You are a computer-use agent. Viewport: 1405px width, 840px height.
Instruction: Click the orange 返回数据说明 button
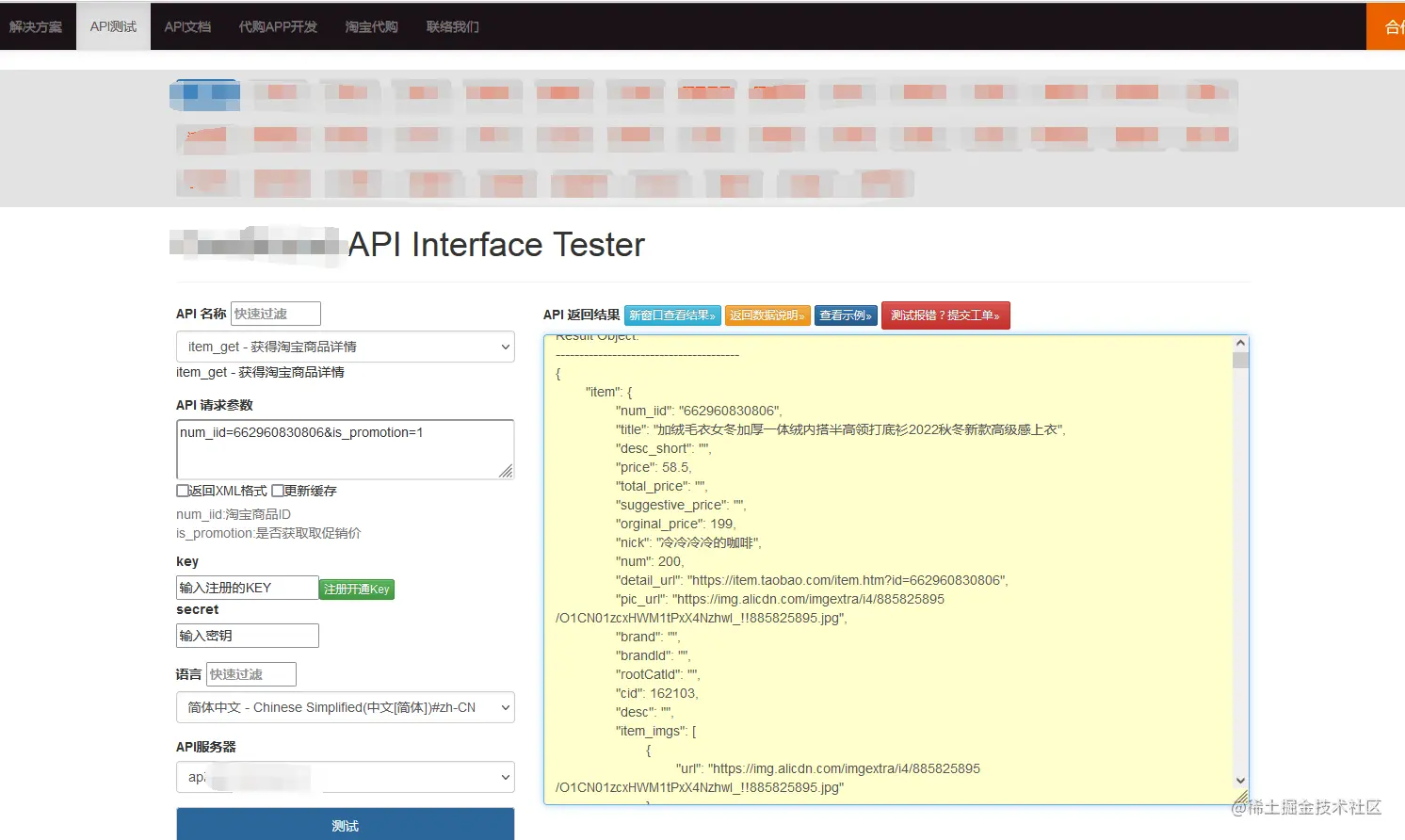pos(767,315)
